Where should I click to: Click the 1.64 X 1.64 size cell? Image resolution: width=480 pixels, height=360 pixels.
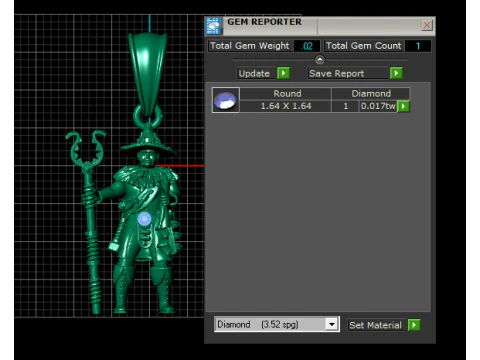[x=286, y=106]
